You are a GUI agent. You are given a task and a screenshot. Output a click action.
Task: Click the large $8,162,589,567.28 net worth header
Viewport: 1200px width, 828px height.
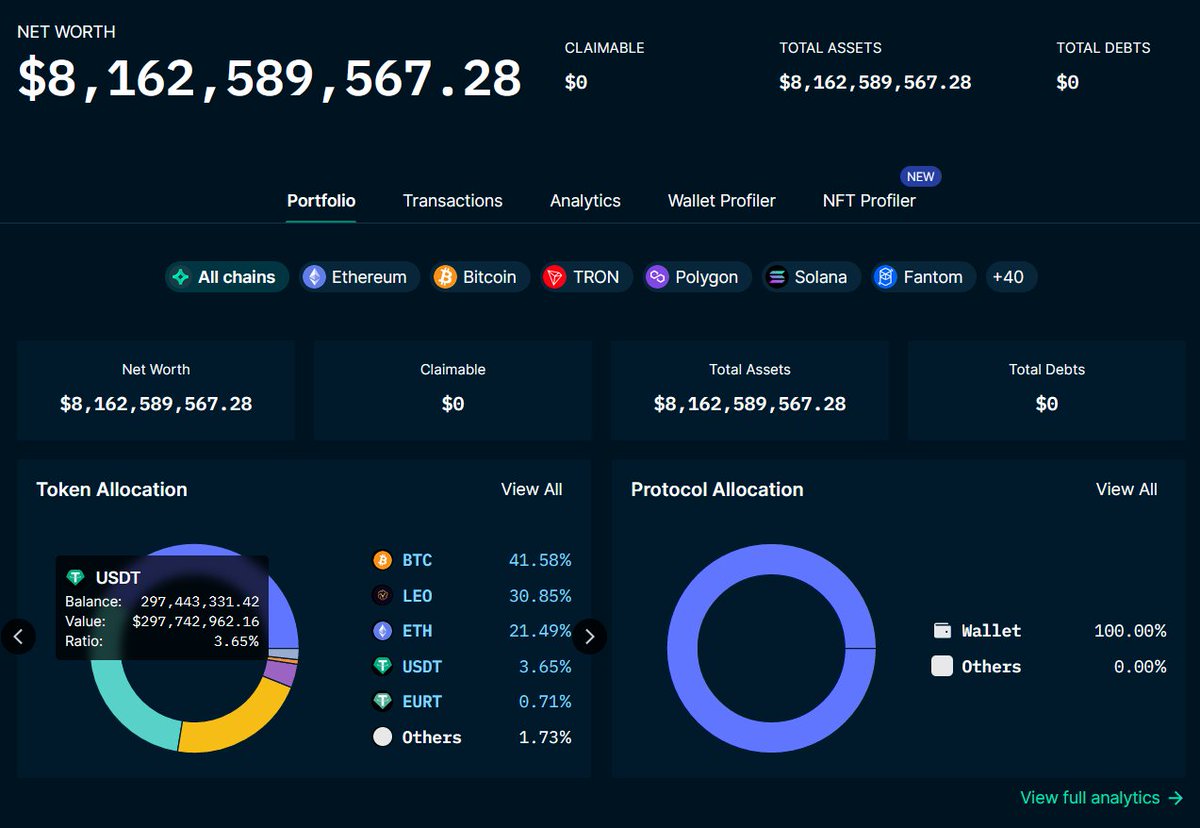tap(270, 78)
